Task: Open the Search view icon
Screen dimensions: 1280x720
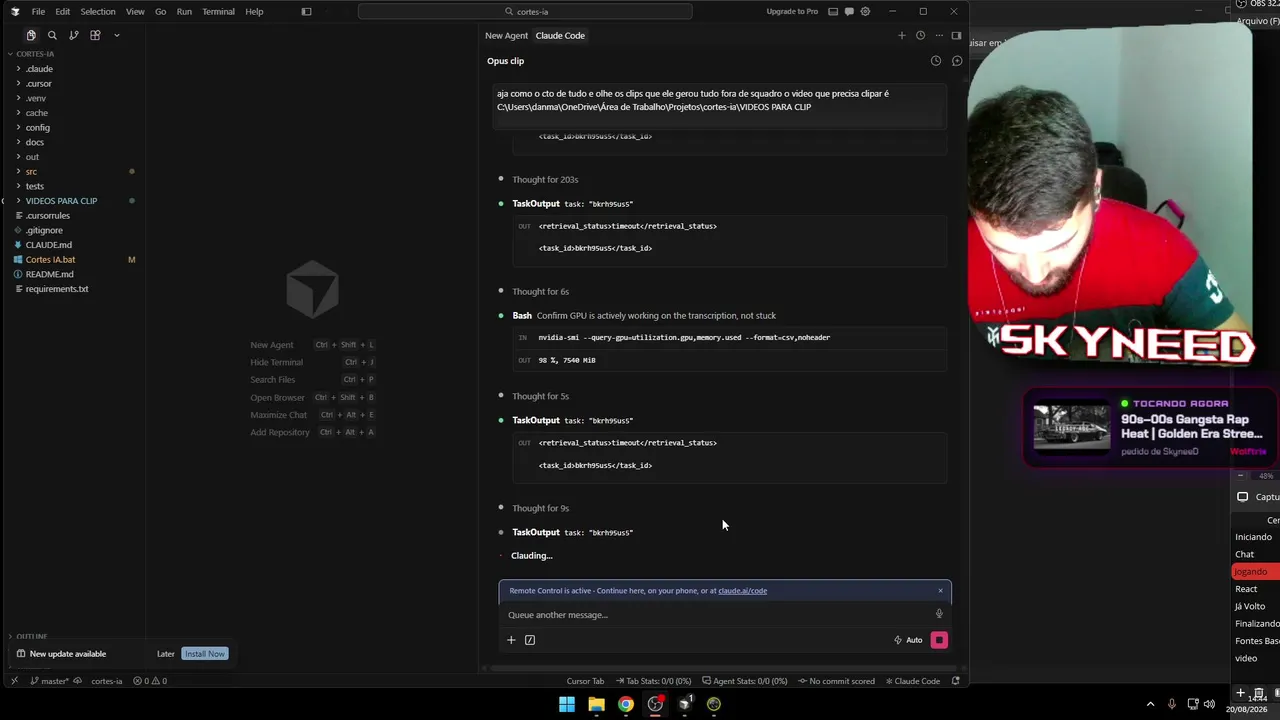Action: (x=52, y=35)
